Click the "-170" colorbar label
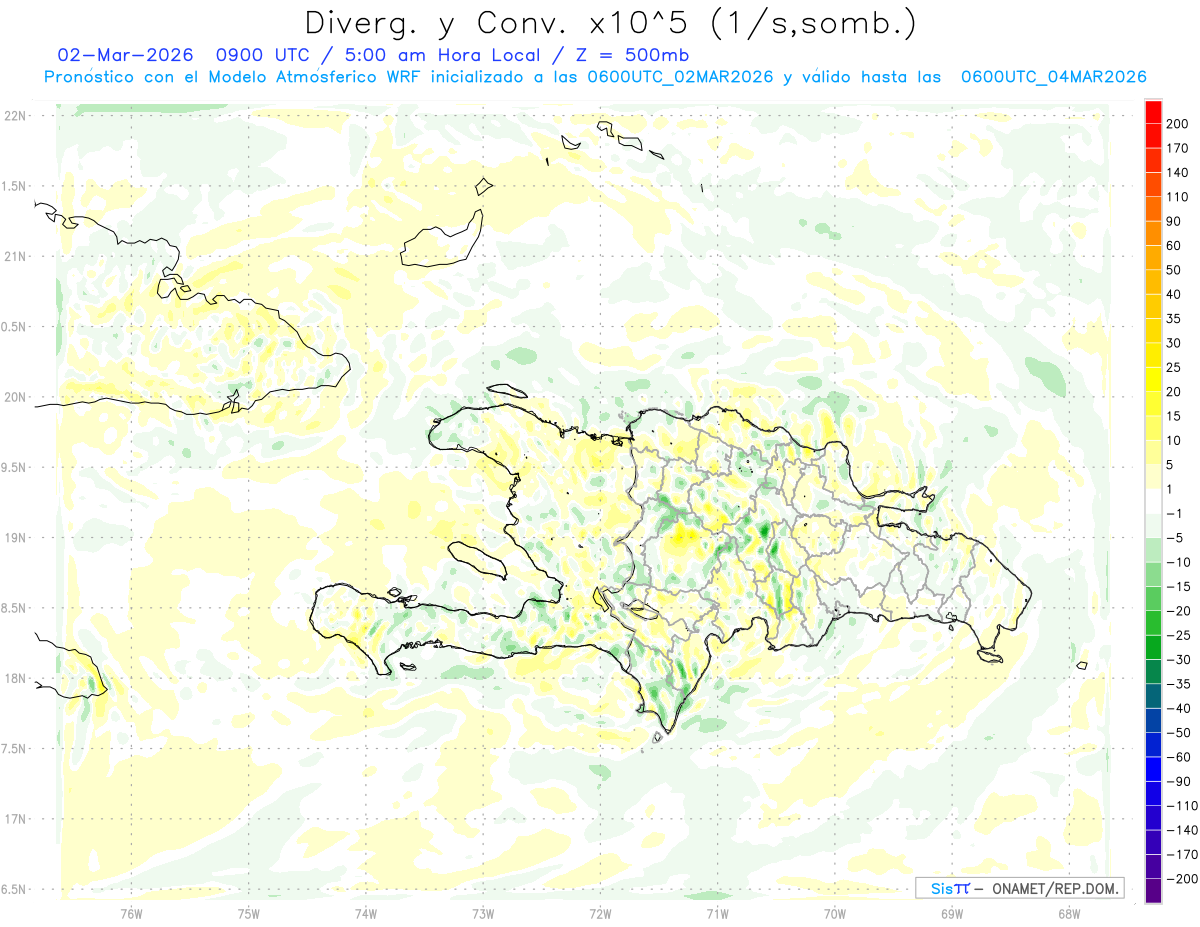This screenshot has height=927, width=1200. point(1181,855)
